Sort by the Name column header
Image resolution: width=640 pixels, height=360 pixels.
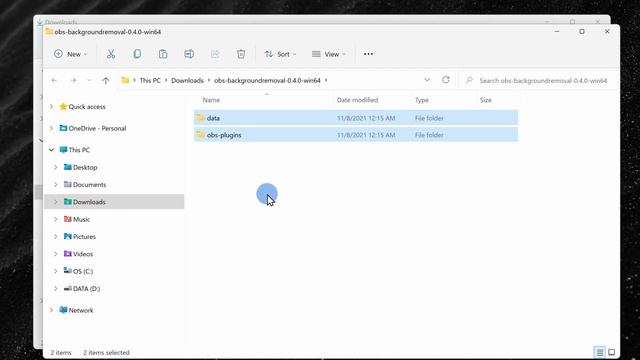click(x=211, y=100)
